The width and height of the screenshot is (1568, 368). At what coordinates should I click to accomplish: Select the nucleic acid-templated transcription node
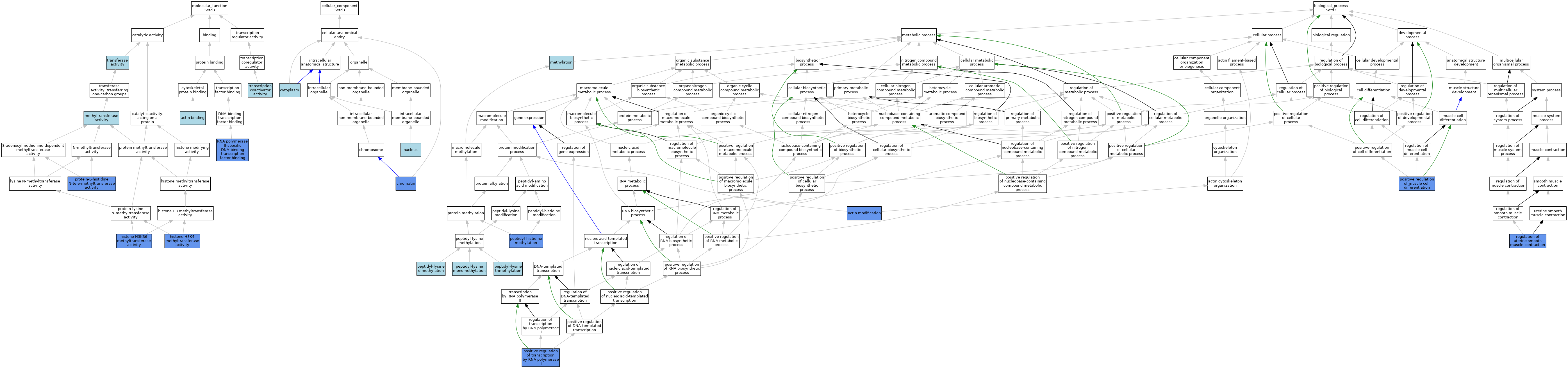tap(606, 241)
